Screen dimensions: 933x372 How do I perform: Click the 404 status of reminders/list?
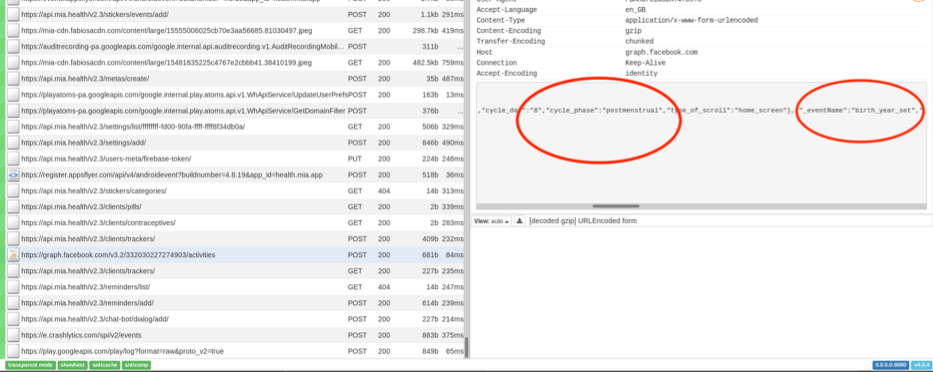pos(384,287)
